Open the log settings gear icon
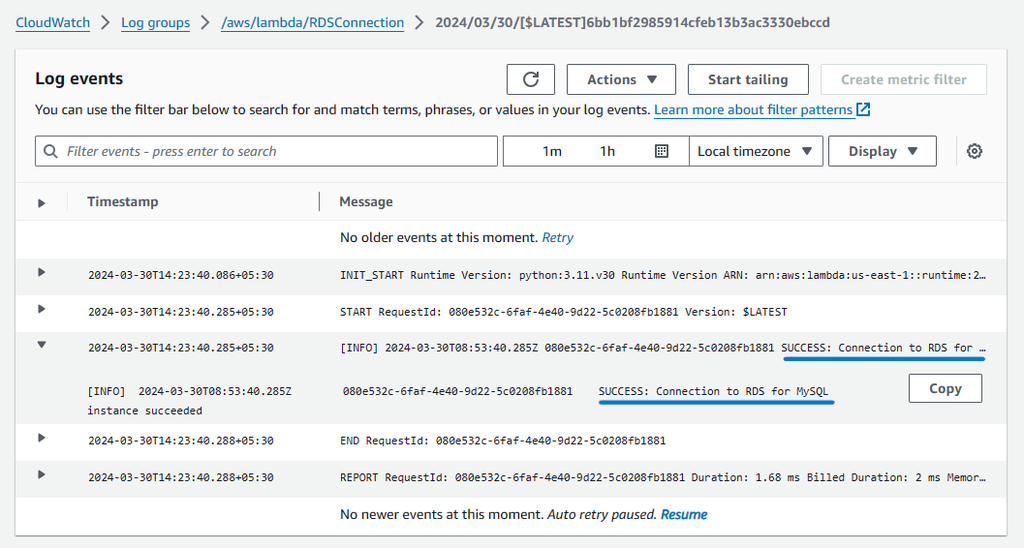Viewport: 1024px width, 548px height. tap(975, 151)
